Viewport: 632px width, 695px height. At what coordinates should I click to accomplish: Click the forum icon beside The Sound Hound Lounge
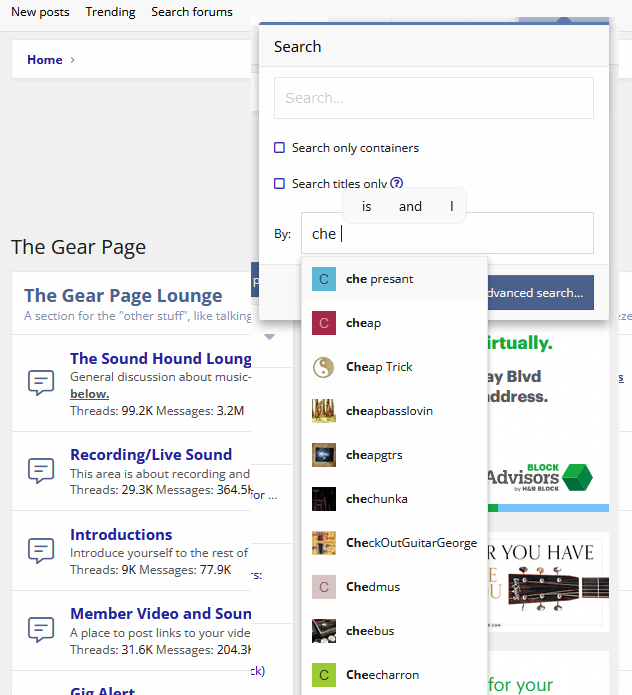[40, 382]
